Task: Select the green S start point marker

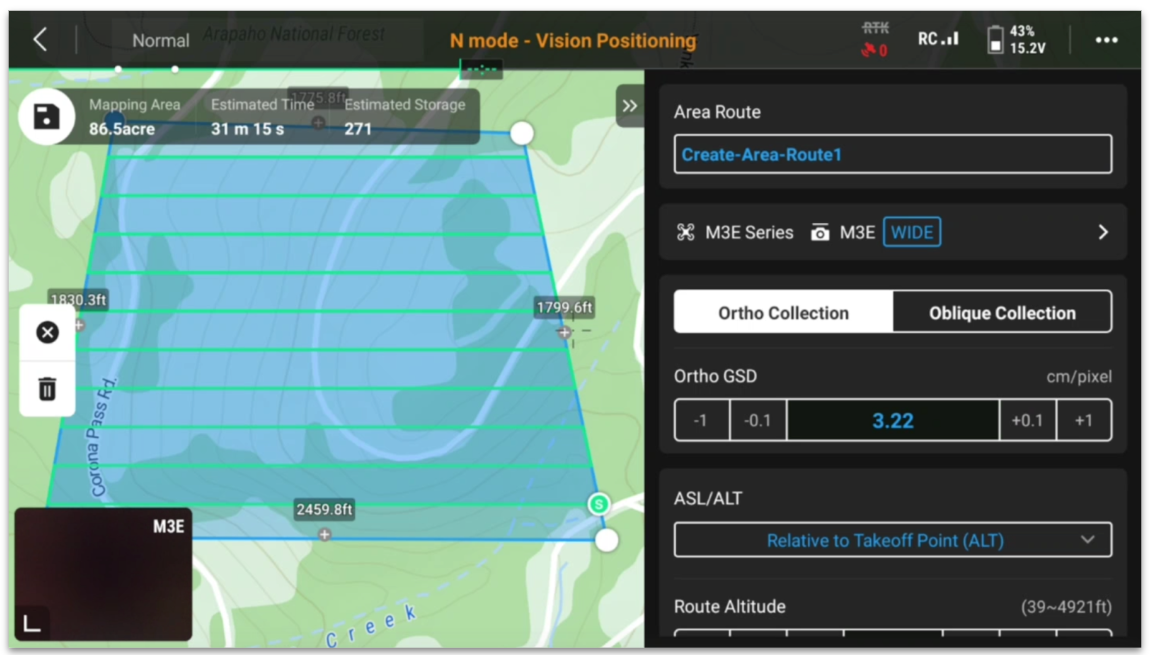Action: point(599,504)
